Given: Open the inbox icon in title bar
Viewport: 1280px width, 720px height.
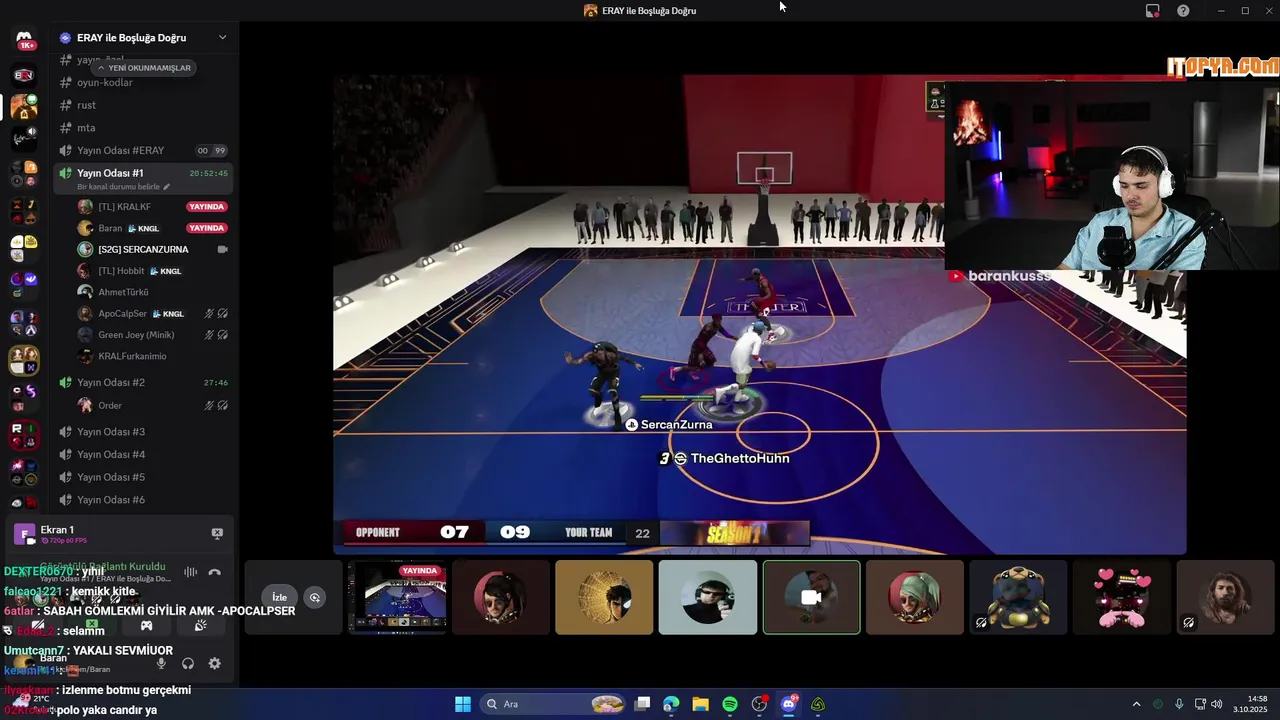Looking at the screenshot, I should click(1153, 11).
